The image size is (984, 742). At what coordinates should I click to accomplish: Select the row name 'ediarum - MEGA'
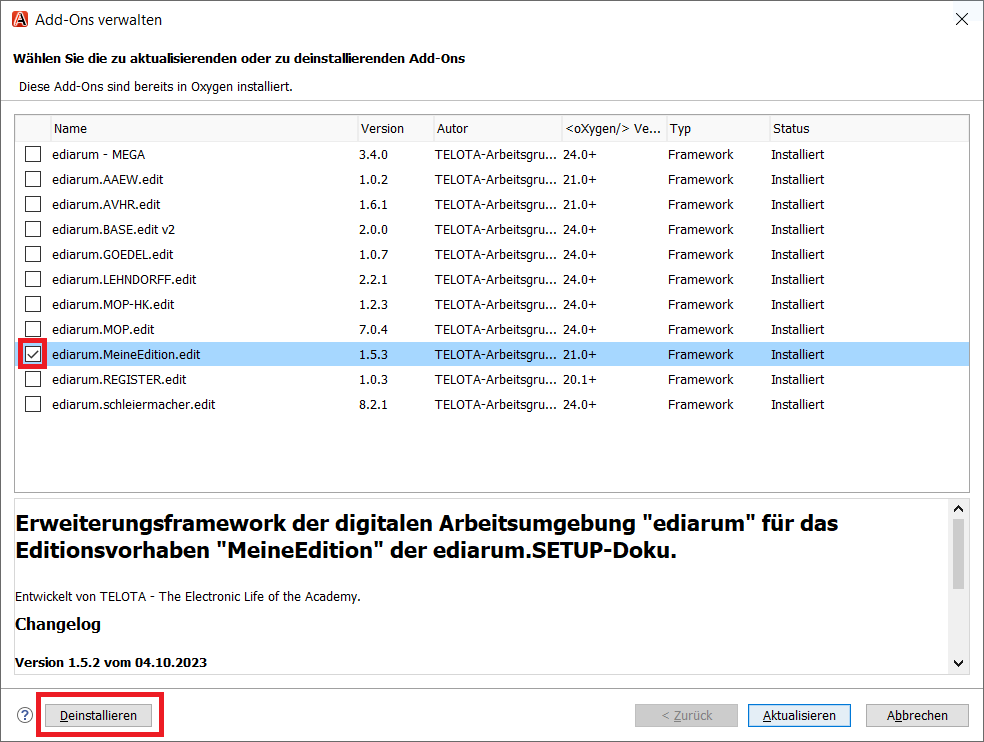[x=99, y=154]
